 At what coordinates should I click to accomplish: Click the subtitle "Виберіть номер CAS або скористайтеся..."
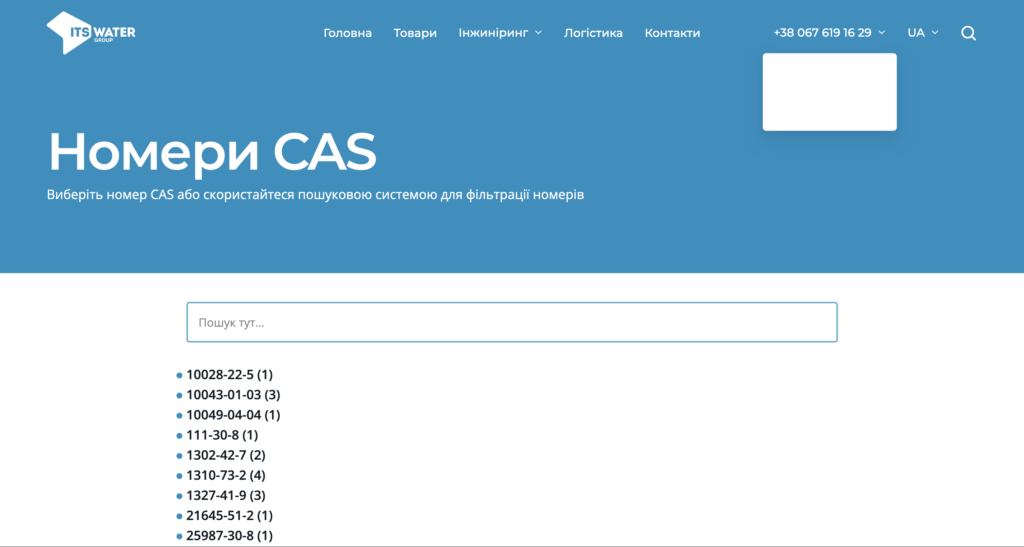coord(315,195)
